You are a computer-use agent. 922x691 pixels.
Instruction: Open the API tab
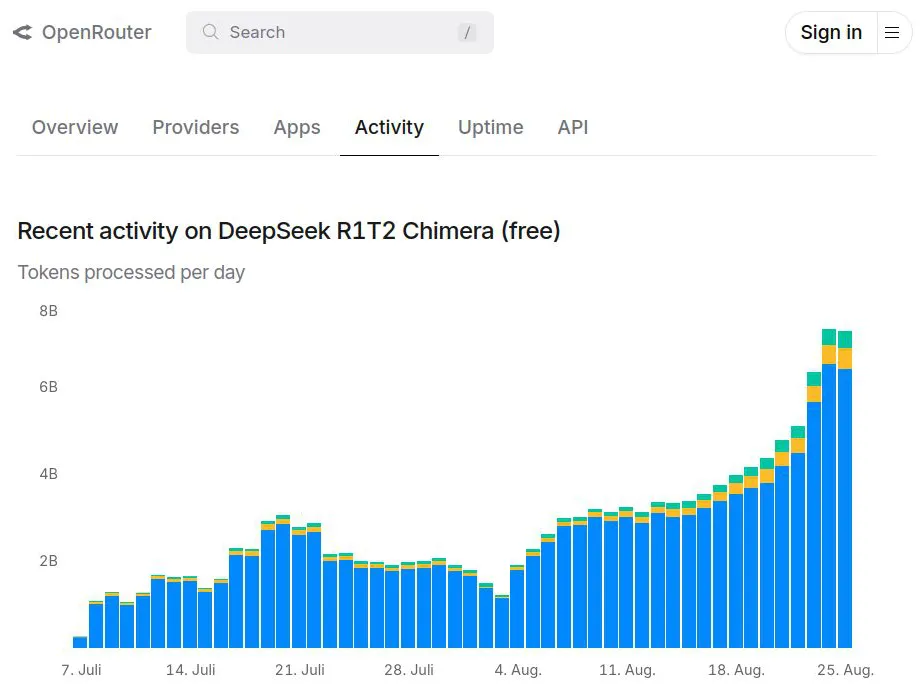click(573, 128)
